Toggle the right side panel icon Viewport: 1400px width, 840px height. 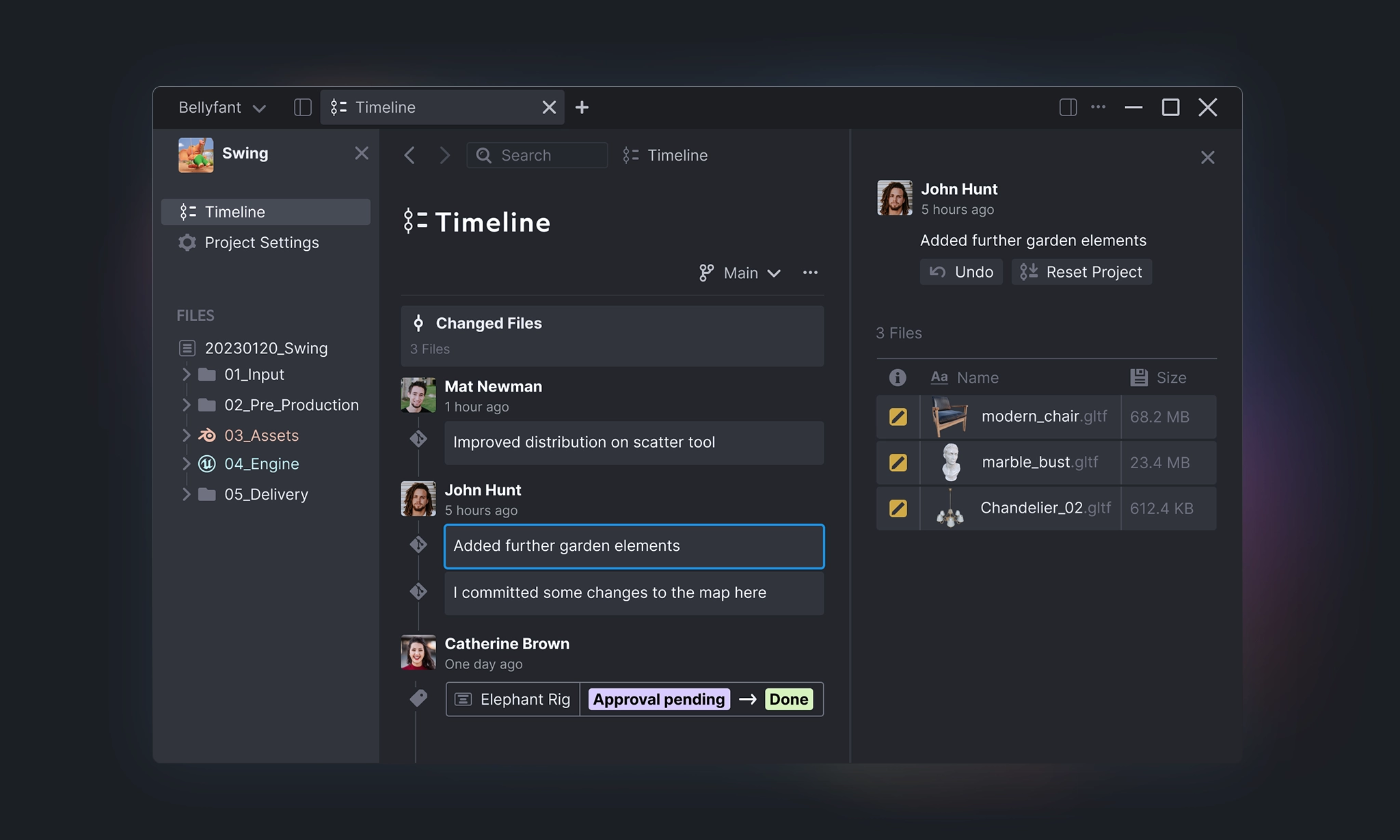click(1068, 107)
